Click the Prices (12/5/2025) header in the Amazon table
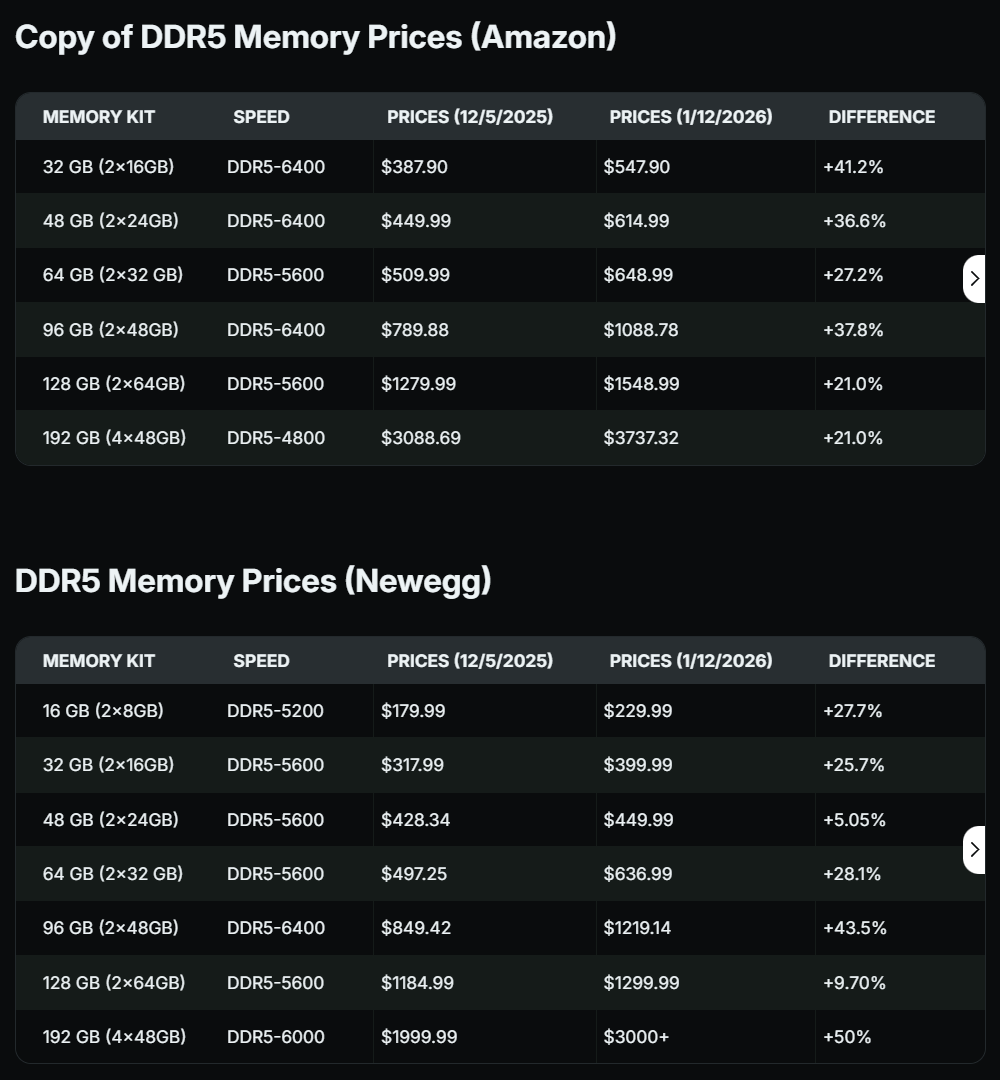Image resolution: width=1000 pixels, height=1080 pixels. pos(470,117)
